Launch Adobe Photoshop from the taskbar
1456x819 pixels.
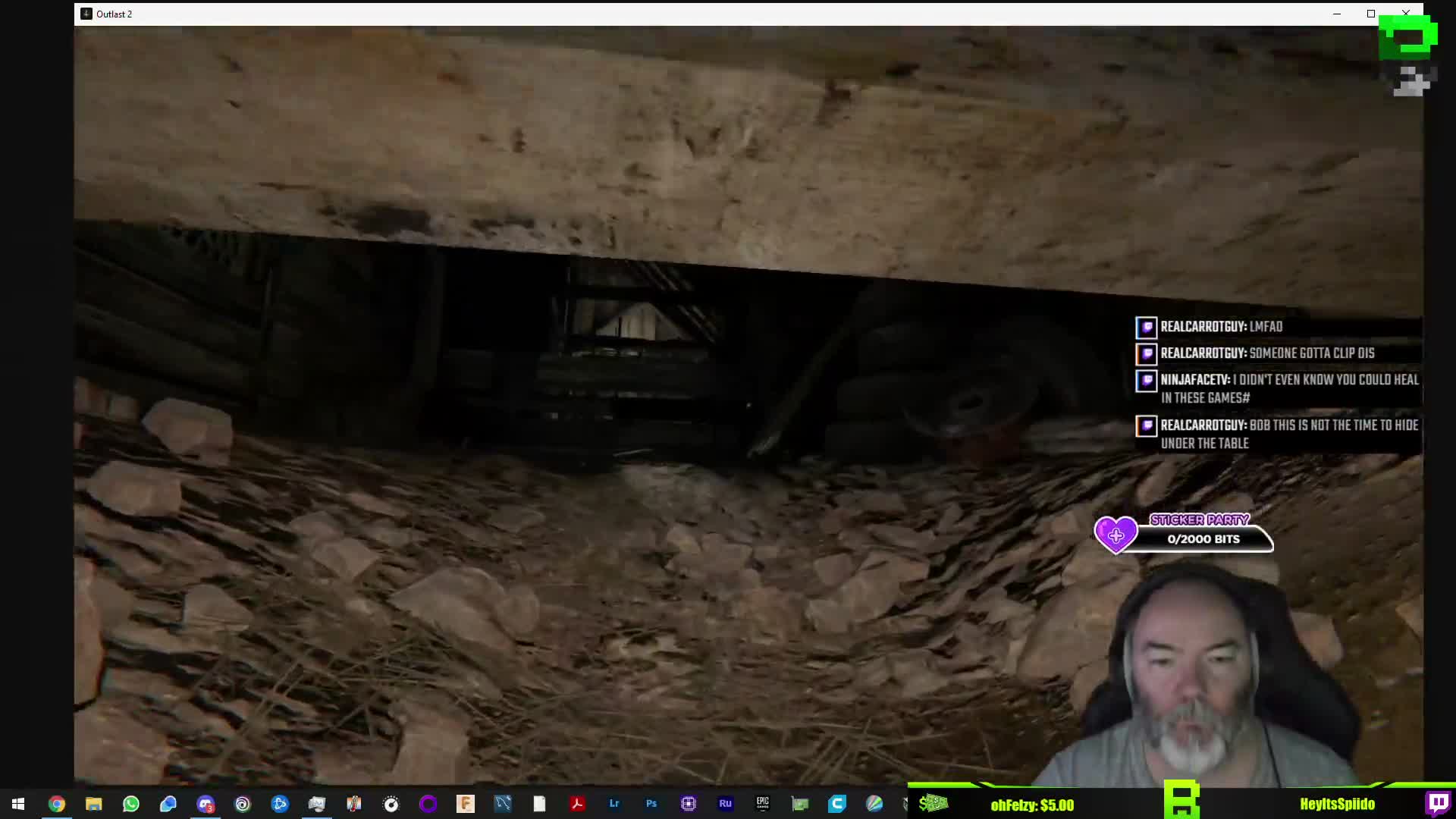[x=651, y=804]
